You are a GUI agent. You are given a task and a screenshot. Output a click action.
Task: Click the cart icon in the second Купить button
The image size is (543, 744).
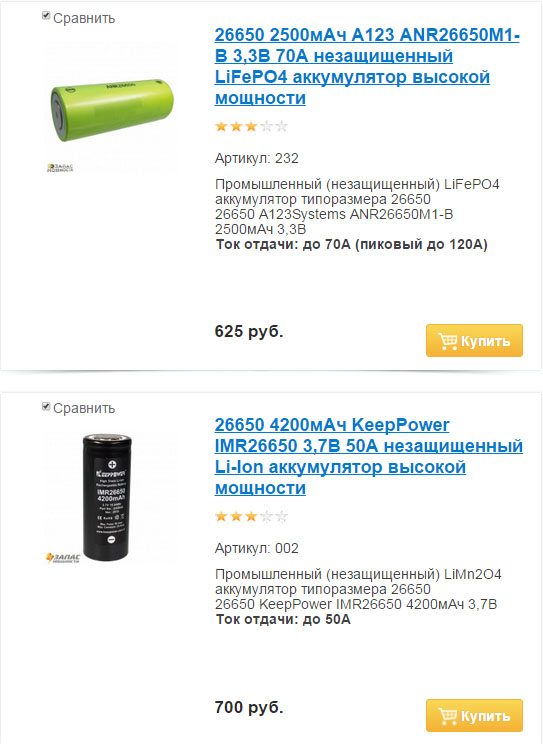[447, 716]
